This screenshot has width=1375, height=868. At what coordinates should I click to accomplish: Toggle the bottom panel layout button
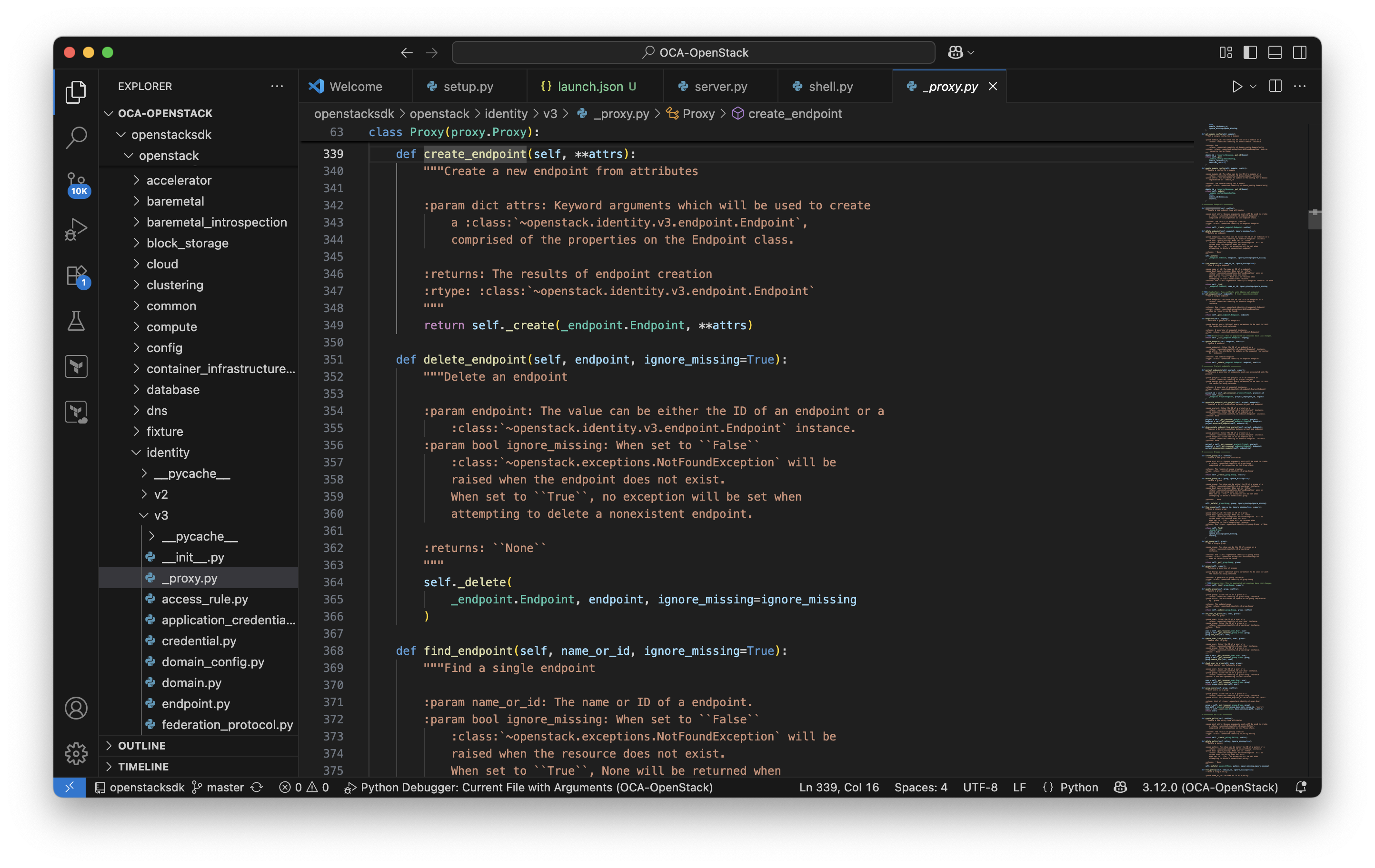click(1275, 52)
